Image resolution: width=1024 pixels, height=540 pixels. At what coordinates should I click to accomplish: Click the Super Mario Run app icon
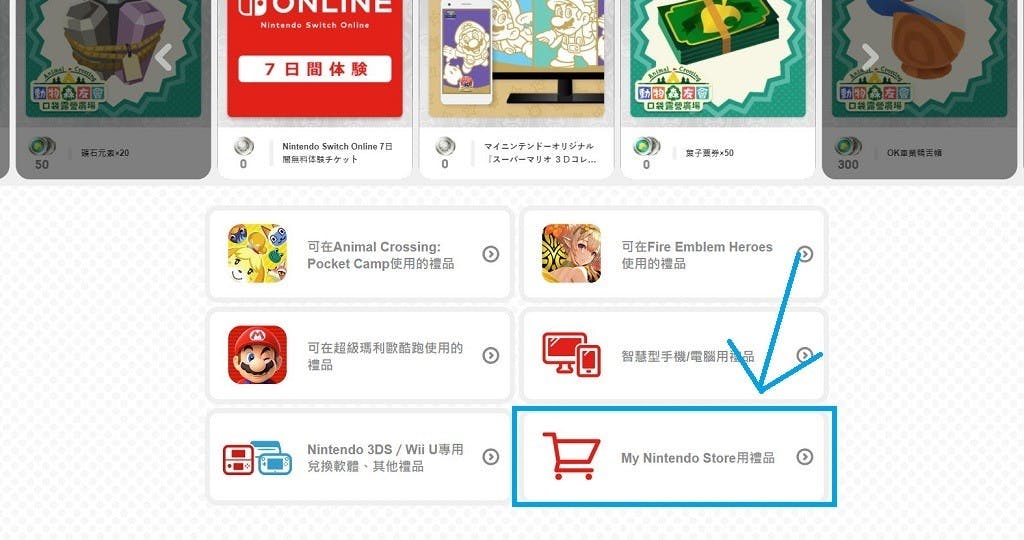click(257, 355)
